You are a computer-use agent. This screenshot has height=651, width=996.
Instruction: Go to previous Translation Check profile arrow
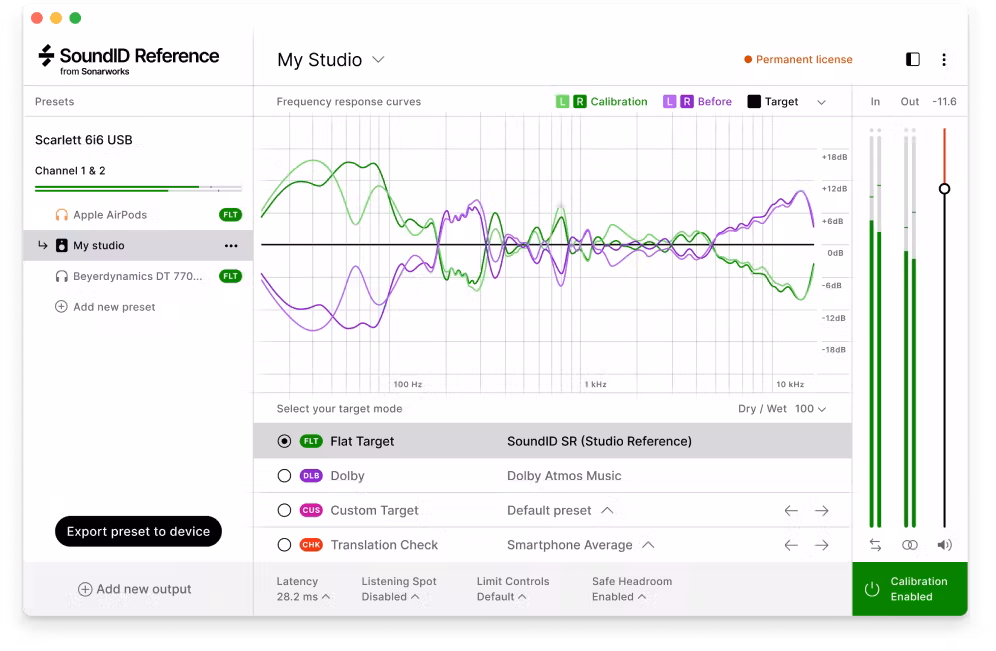tap(791, 545)
